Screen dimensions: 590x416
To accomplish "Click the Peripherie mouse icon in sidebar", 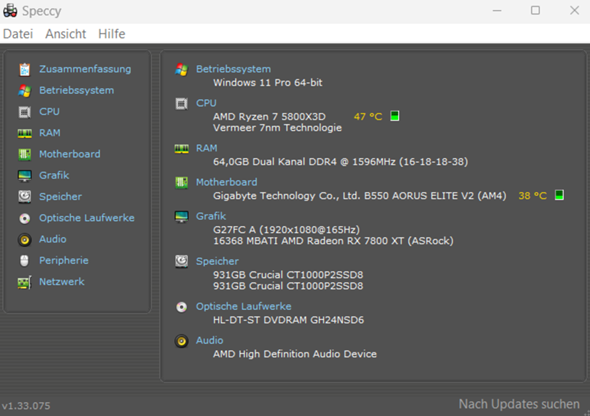I will (x=24, y=261).
